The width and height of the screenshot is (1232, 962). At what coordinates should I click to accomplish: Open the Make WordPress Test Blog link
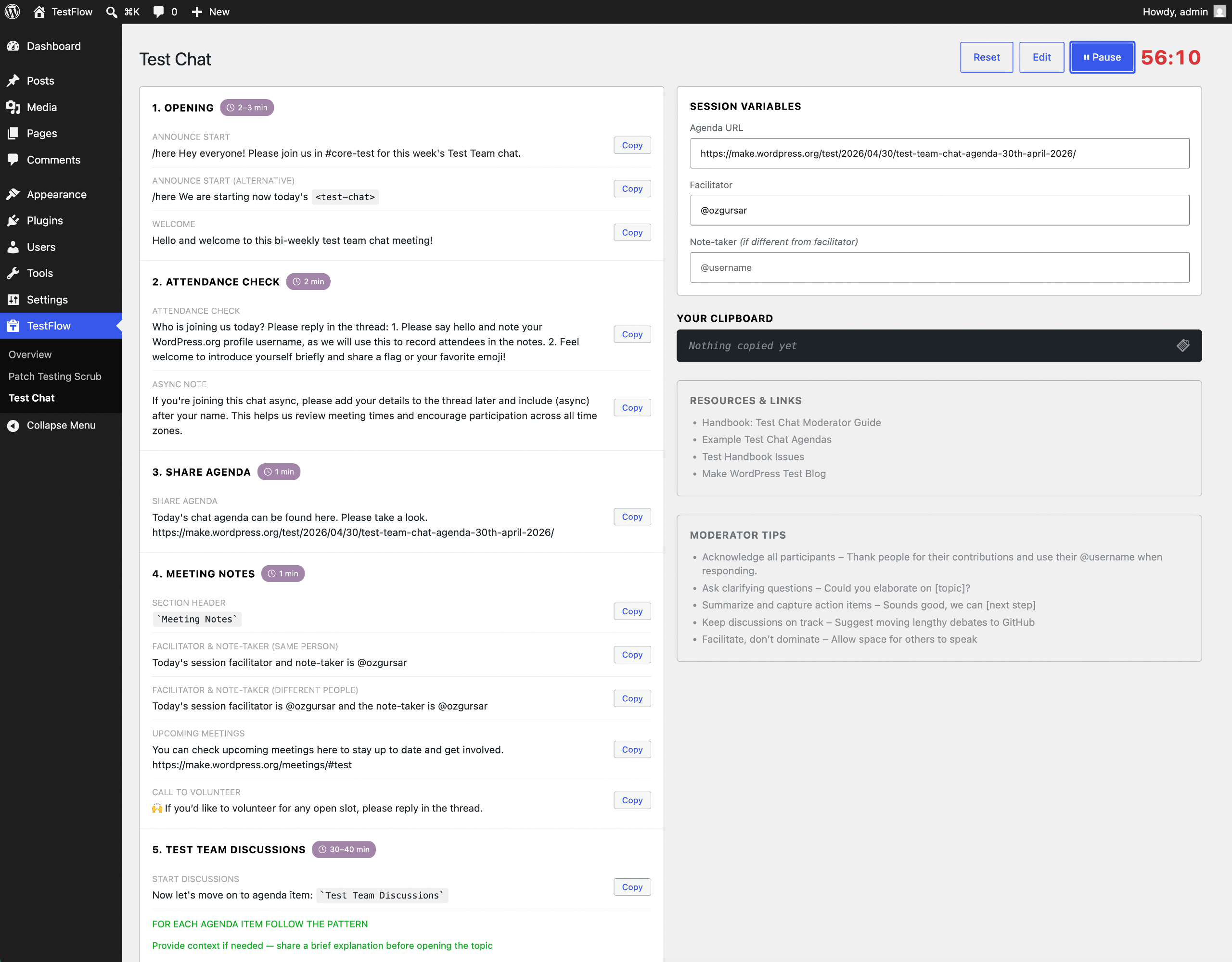click(x=763, y=474)
